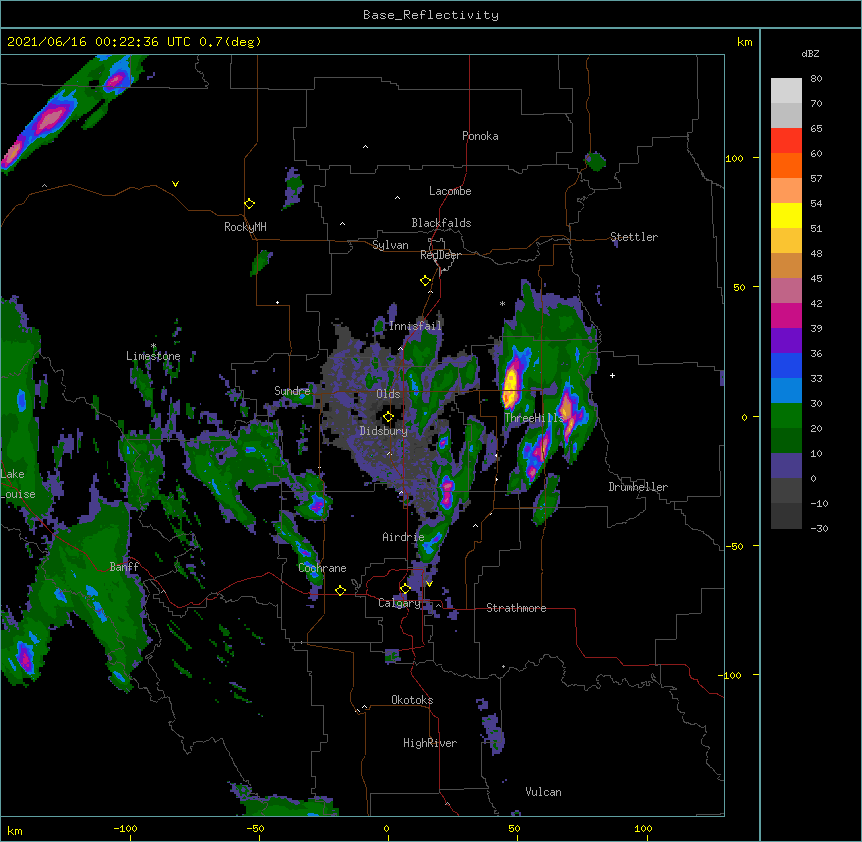The height and width of the screenshot is (842, 862).
Task: Select the Drumheller label
Action: click(638, 487)
